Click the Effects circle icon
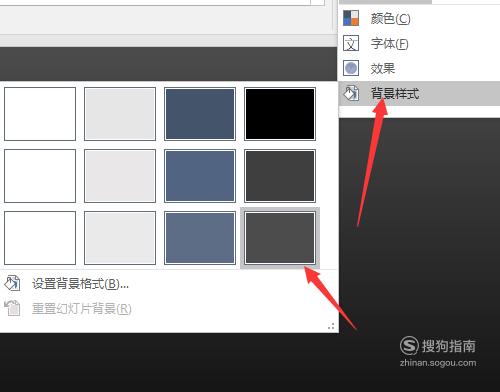Viewport: 500px width, 392px height. point(351,68)
